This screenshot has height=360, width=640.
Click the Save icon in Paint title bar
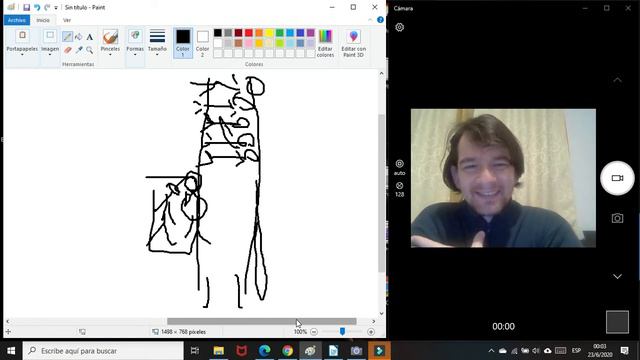[27, 7]
